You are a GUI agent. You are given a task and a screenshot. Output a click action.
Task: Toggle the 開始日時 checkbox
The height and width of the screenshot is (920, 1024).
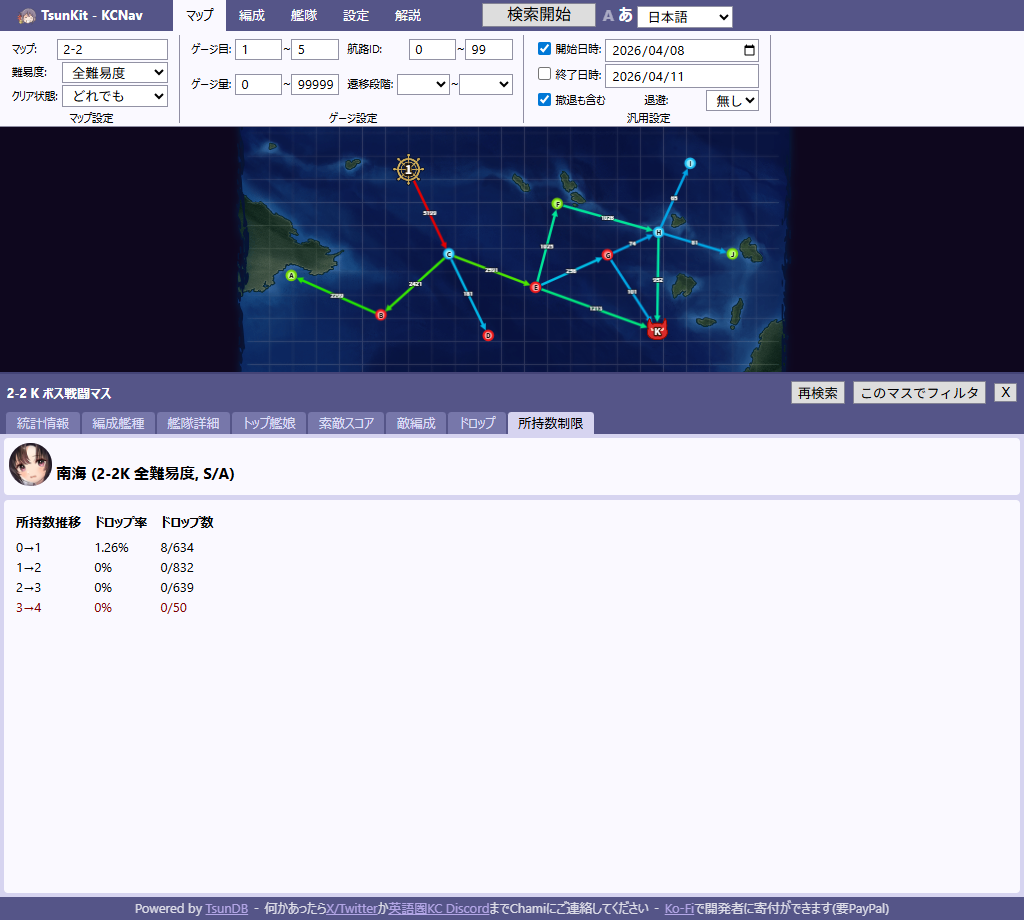coord(545,49)
